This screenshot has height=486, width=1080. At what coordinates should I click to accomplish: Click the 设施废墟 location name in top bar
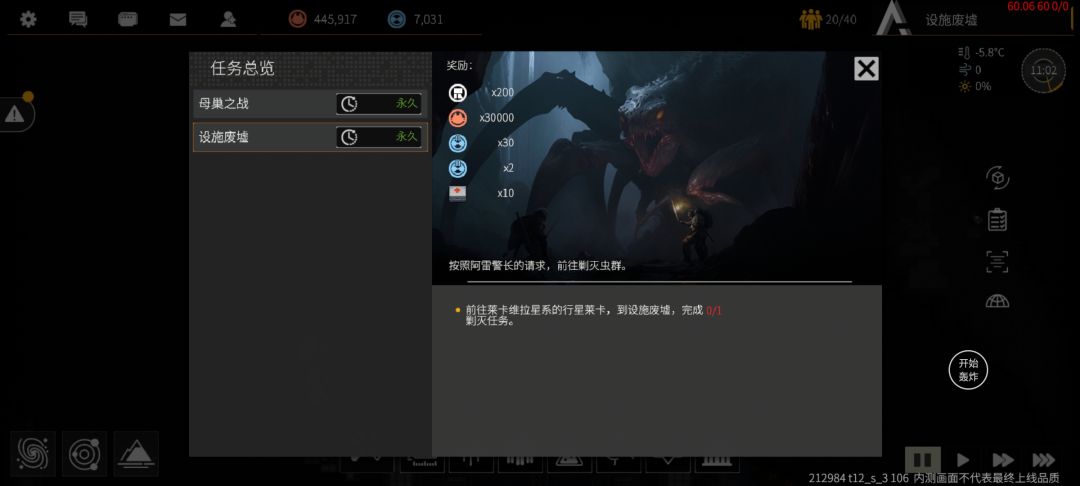coord(951,20)
